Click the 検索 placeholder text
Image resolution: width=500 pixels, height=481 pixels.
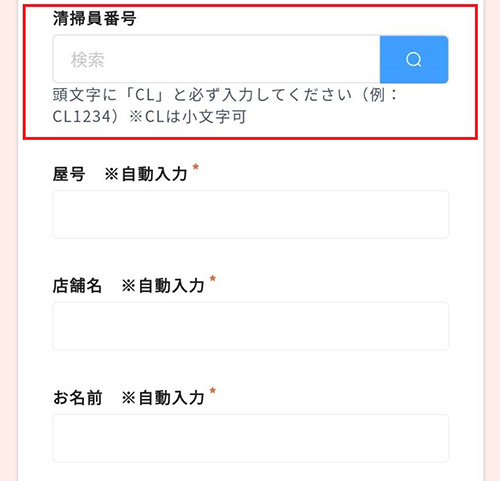click(x=87, y=60)
